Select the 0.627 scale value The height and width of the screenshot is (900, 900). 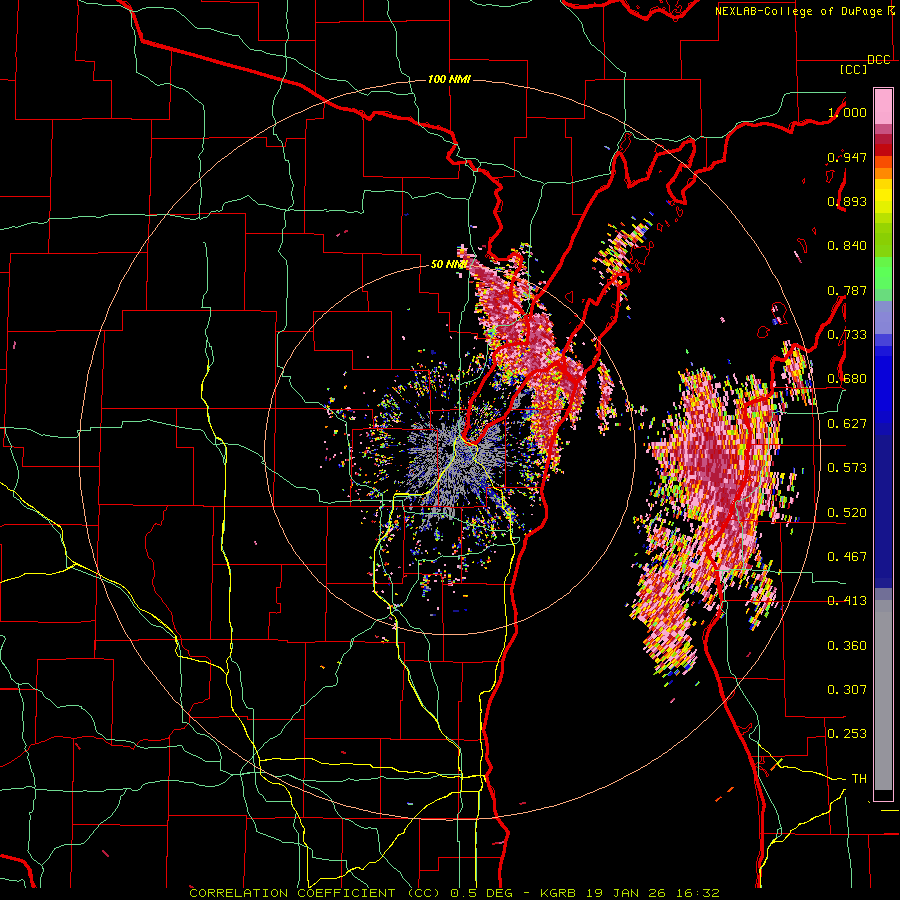click(x=847, y=424)
